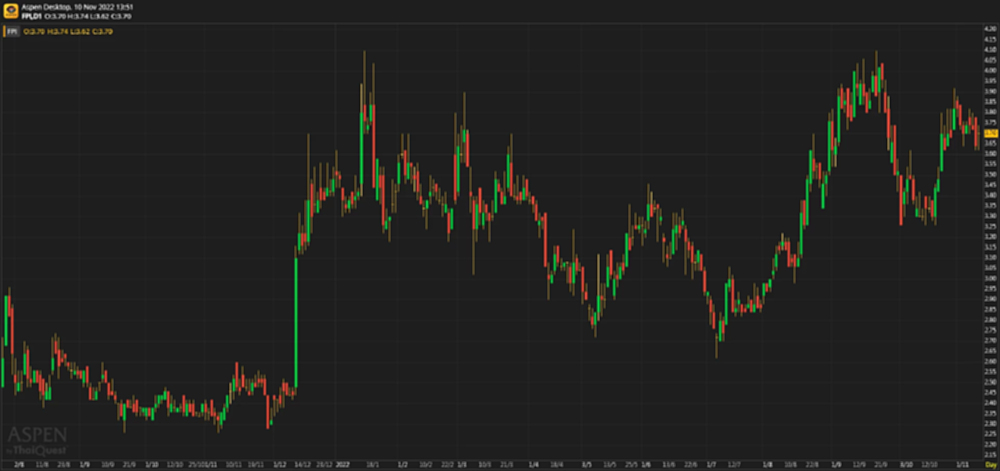The height and width of the screenshot is (471, 1000).
Task: Click the highlighted current price tag on axis
Action: [990, 133]
